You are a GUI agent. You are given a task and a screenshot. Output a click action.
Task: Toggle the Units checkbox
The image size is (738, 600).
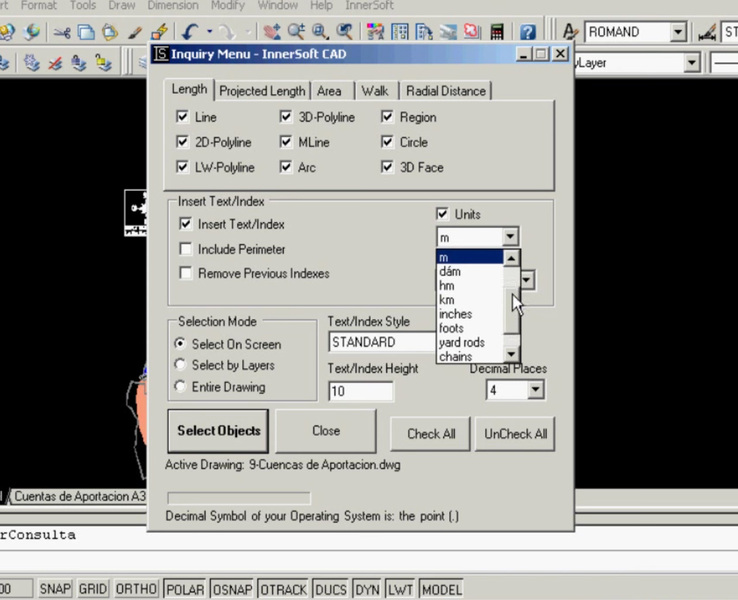pos(442,214)
